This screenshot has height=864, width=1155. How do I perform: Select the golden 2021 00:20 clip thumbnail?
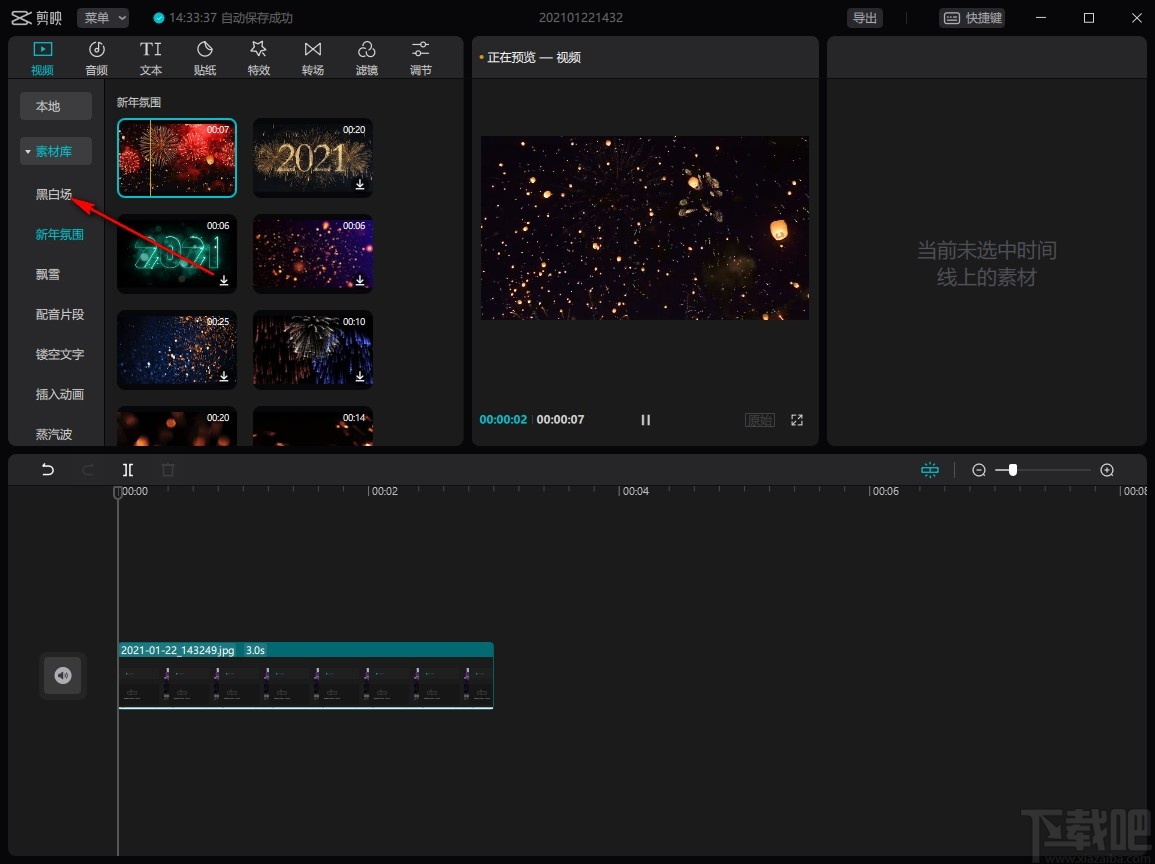313,158
